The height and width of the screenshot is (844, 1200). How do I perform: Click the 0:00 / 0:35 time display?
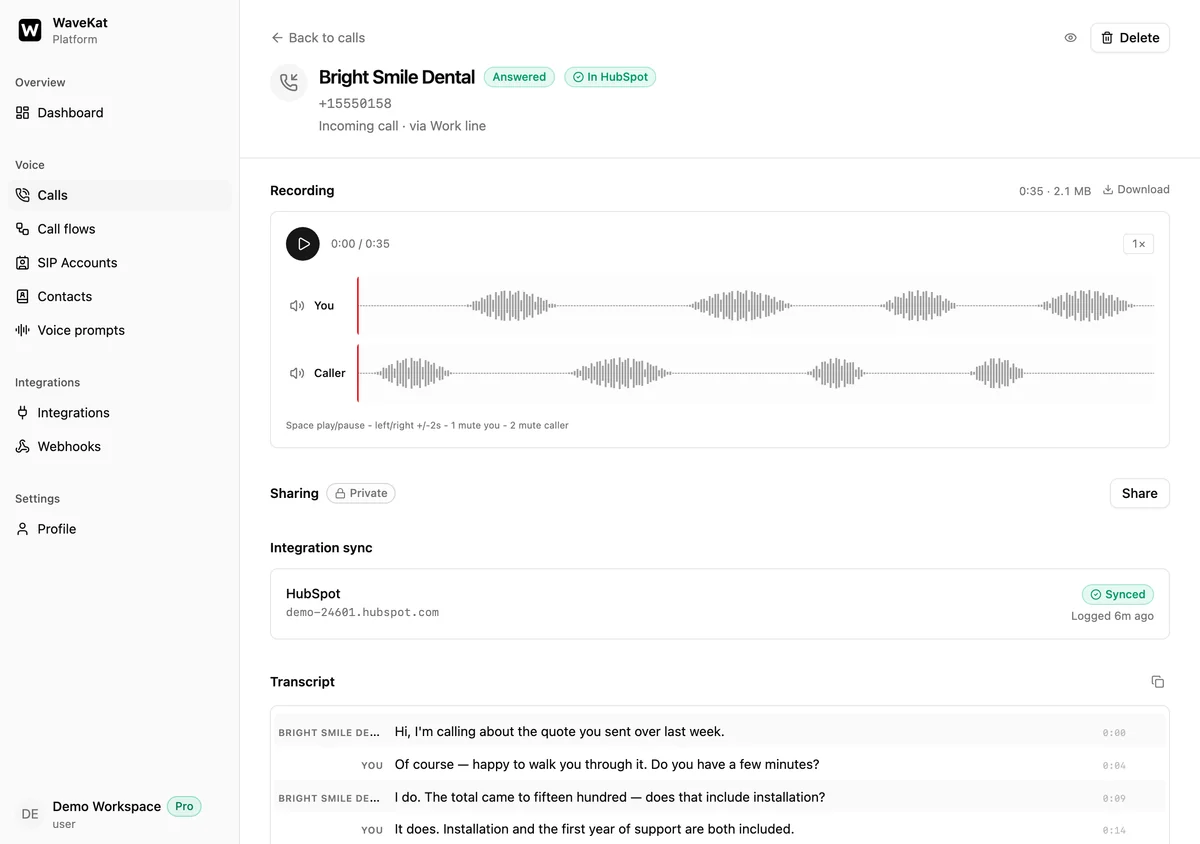click(360, 244)
